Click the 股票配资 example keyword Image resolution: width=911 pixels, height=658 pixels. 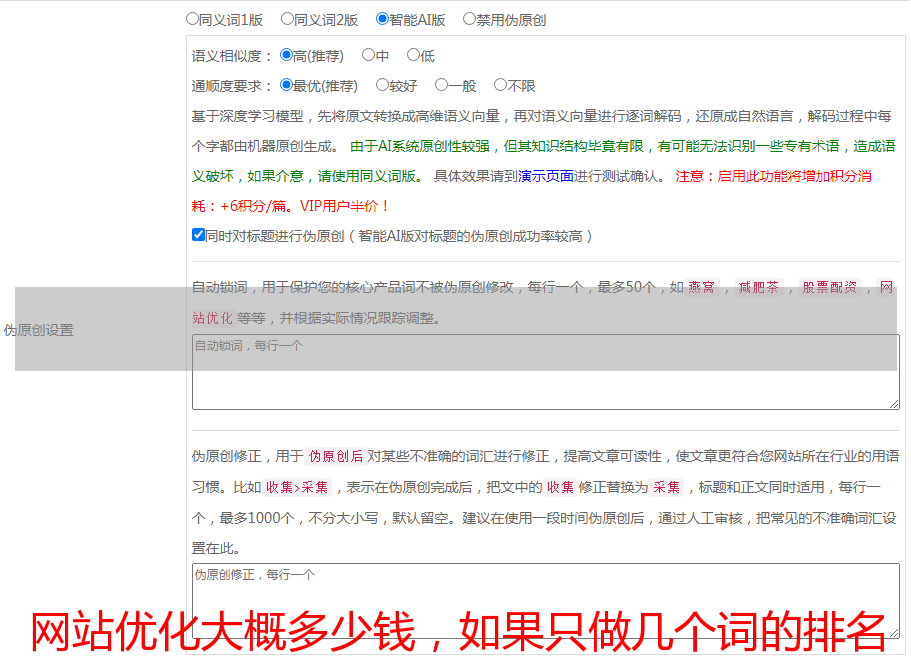pyautogui.click(x=830, y=287)
